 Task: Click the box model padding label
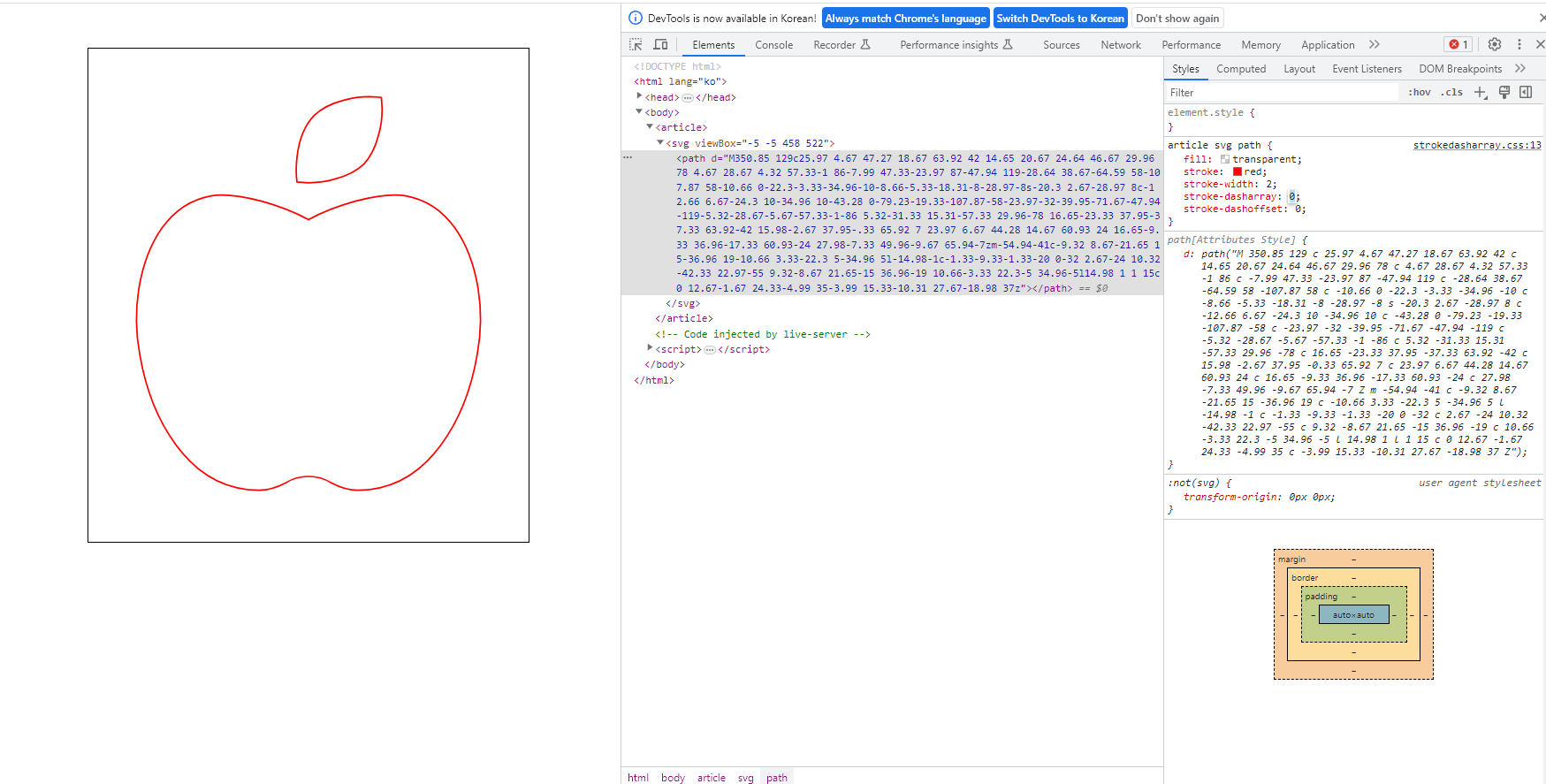1321,597
